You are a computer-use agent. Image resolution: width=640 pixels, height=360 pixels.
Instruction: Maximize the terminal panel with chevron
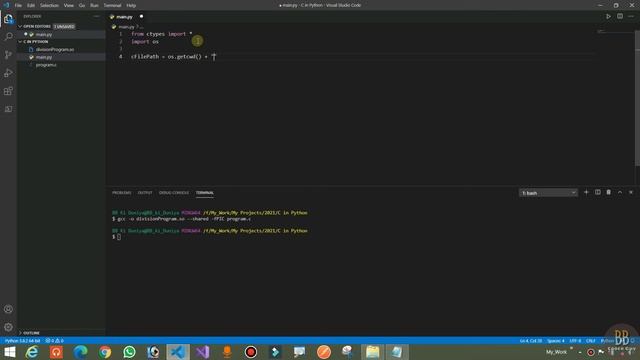[x=620, y=192]
